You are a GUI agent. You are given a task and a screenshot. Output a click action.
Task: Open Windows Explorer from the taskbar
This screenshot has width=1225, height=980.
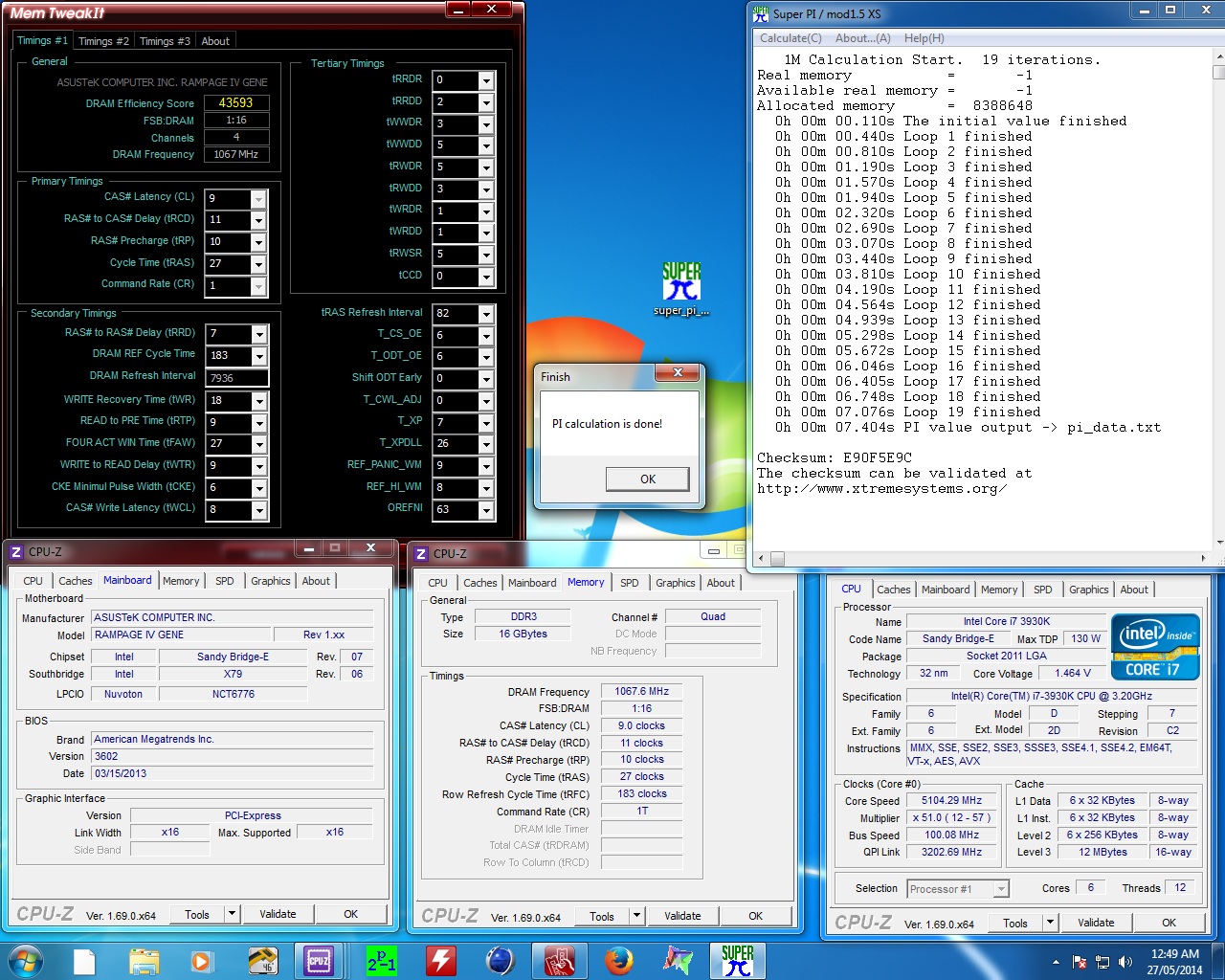tap(144, 960)
